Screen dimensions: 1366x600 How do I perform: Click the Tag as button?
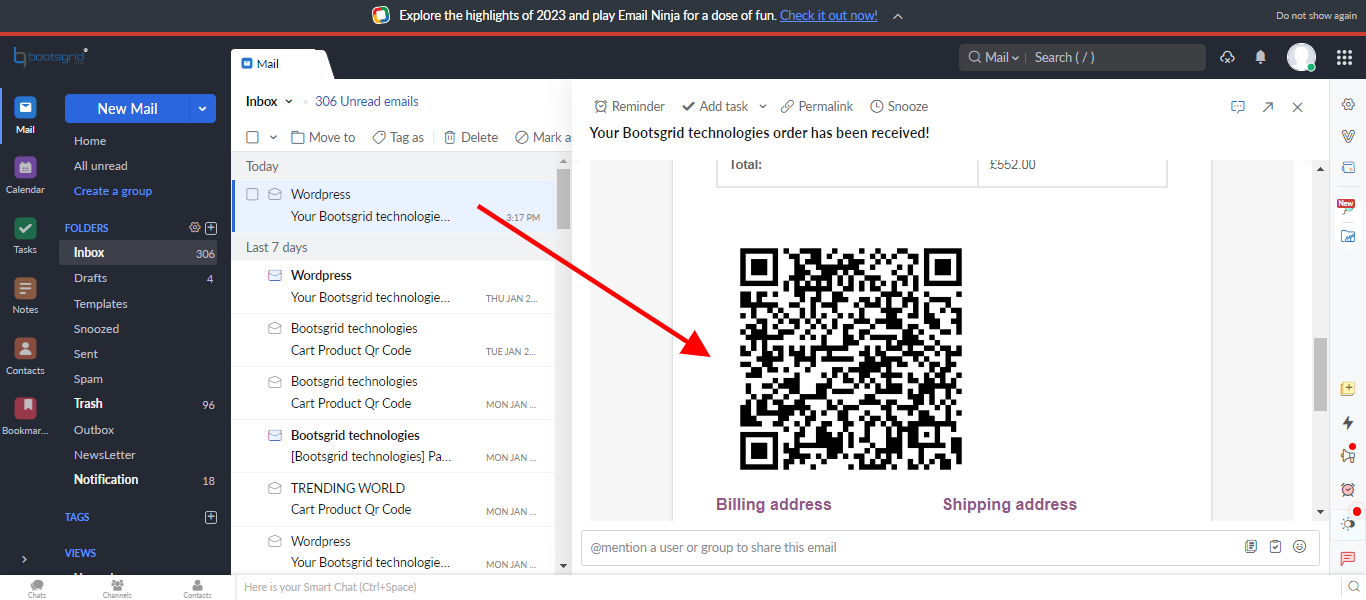398,137
